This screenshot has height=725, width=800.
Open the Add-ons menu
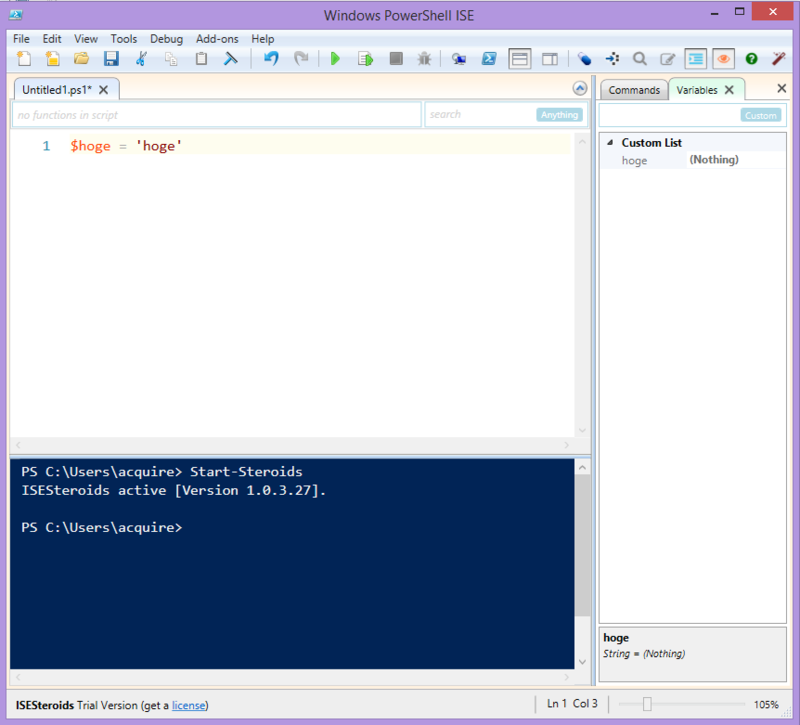point(217,39)
